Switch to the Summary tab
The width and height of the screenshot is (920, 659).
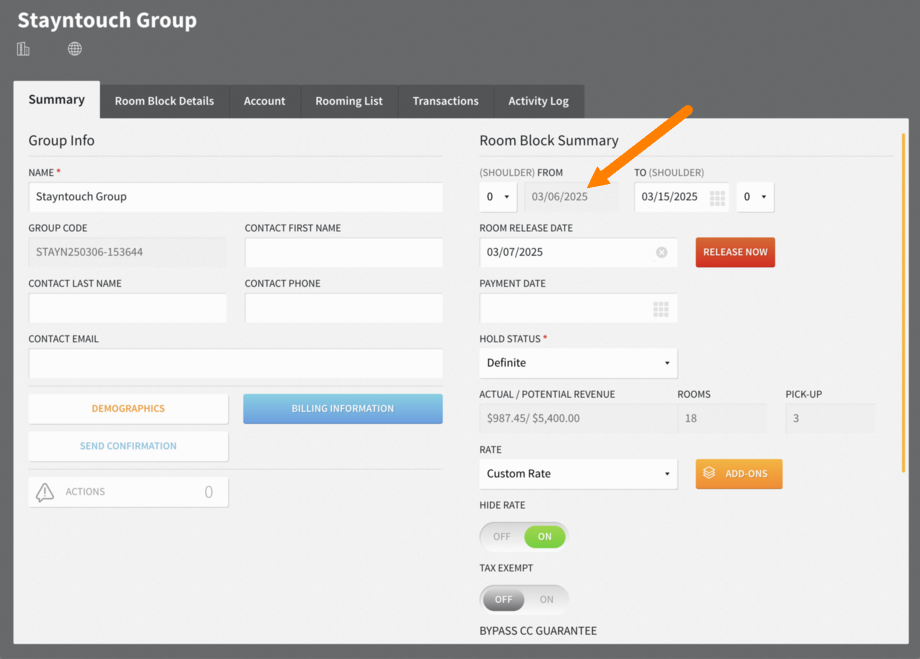tap(57, 100)
